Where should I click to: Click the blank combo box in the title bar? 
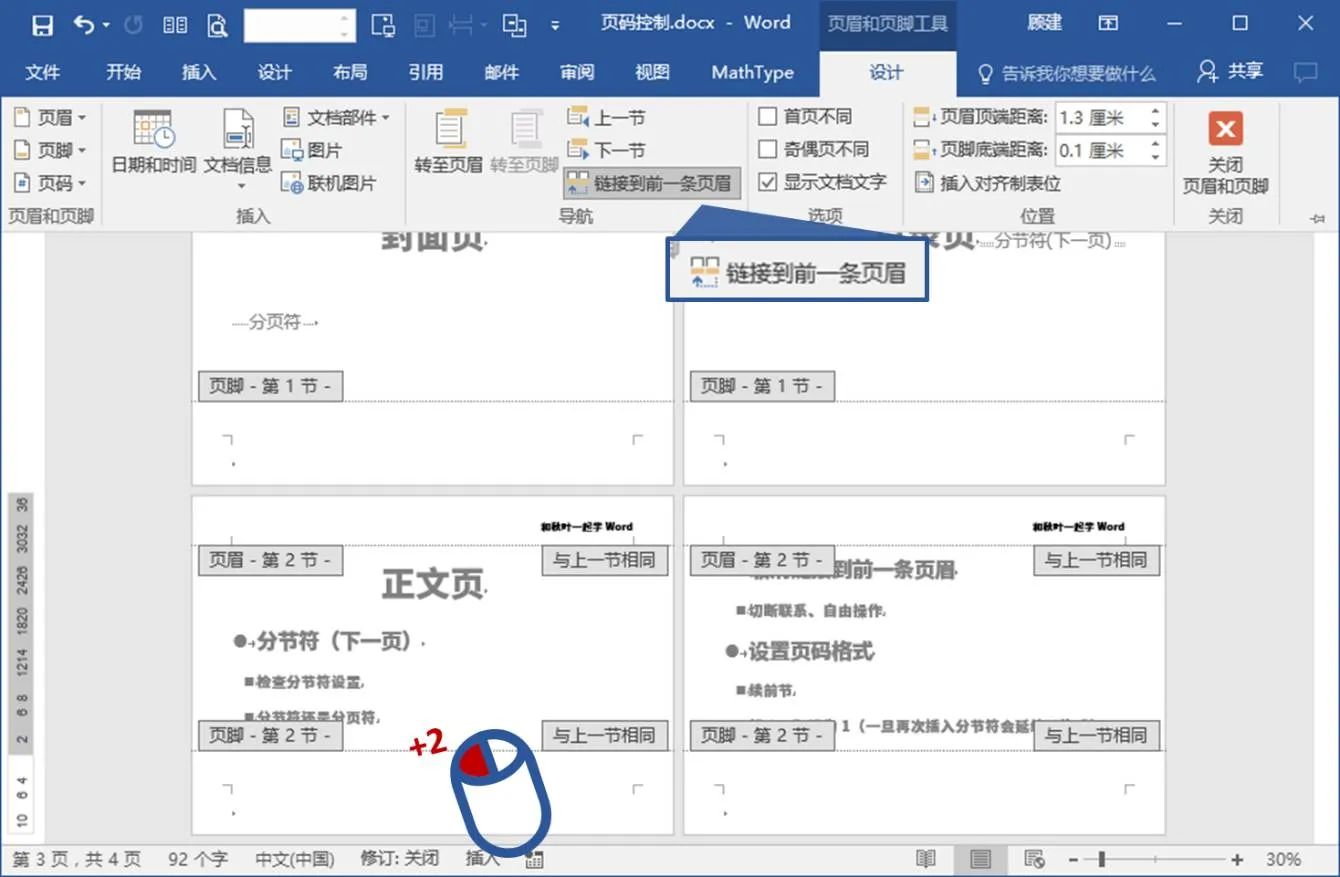[299, 26]
